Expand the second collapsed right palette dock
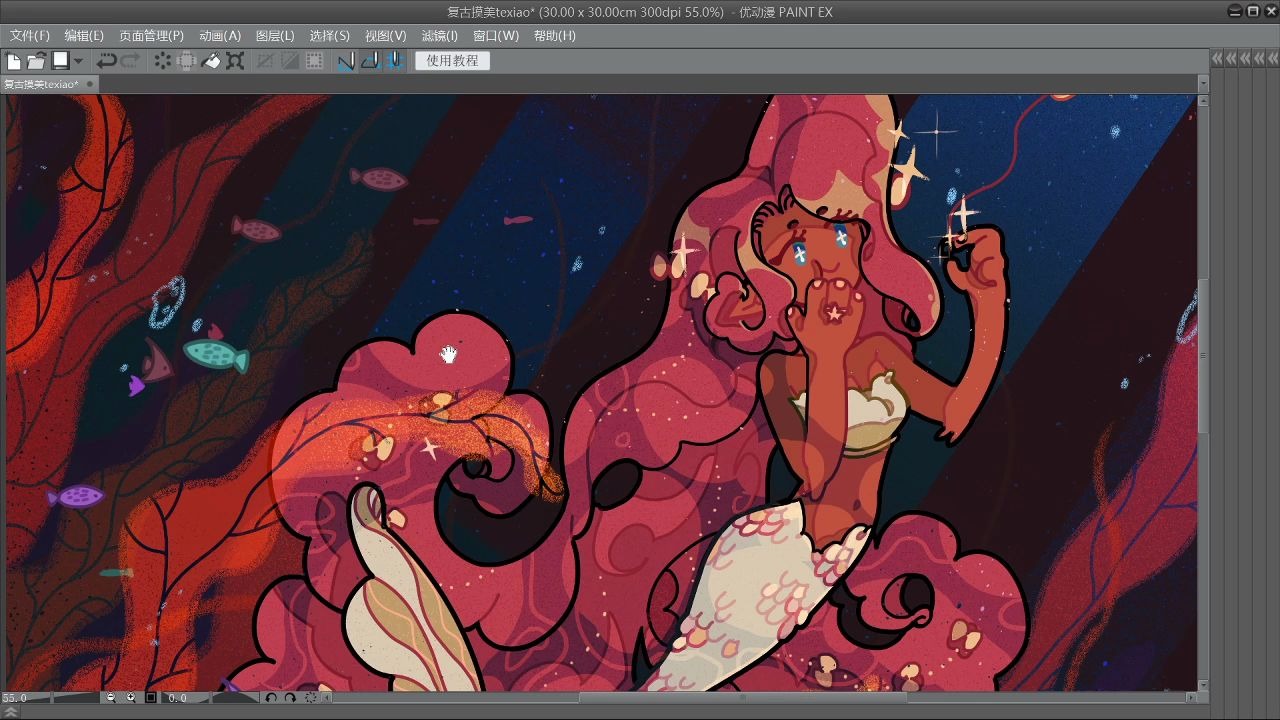This screenshot has height=720, width=1280. pyautogui.click(x=1231, y=59)
